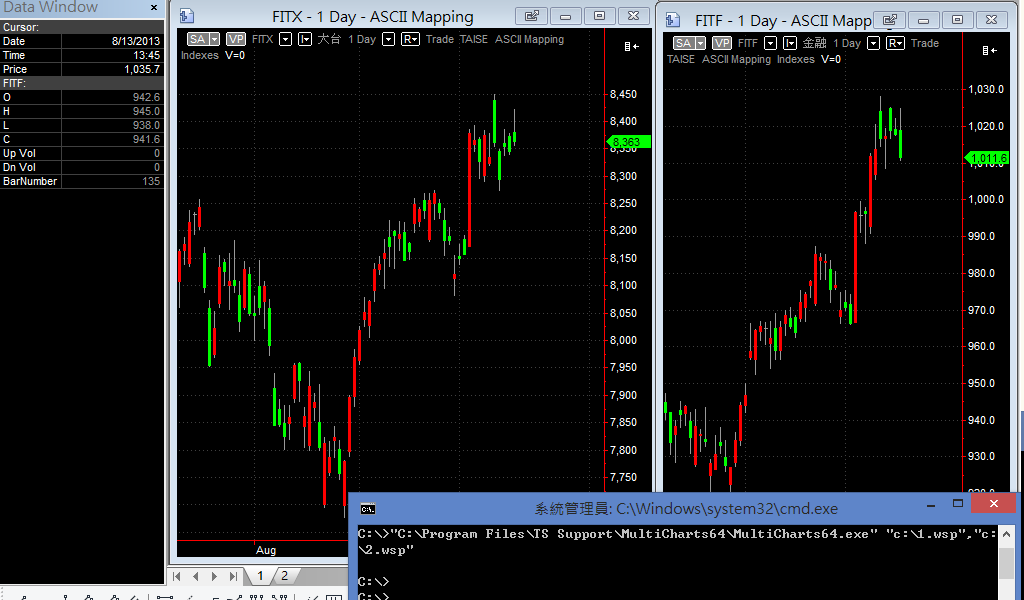This screenshot has width=1024, height=600.
Task: Click the FITF symbol label in chart status line
Action: pyautogui.click(x=748, y=43)
